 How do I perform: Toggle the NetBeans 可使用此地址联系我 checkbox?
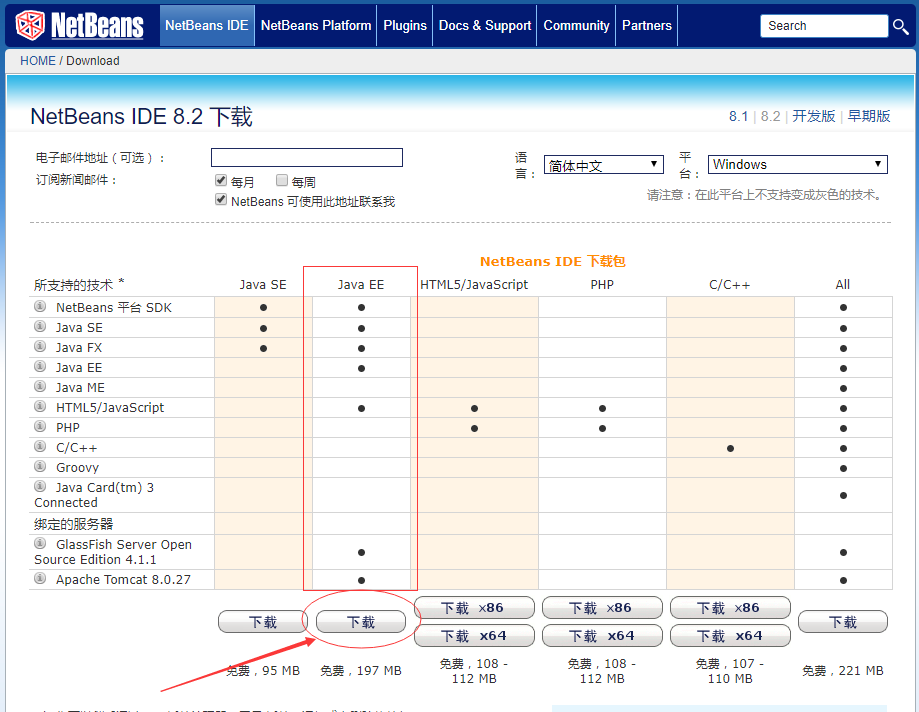point(221,200)
